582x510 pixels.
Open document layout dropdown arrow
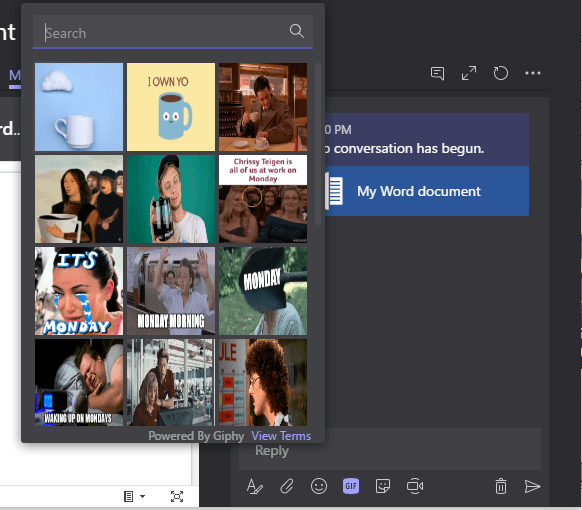click(x=143, y=496)
